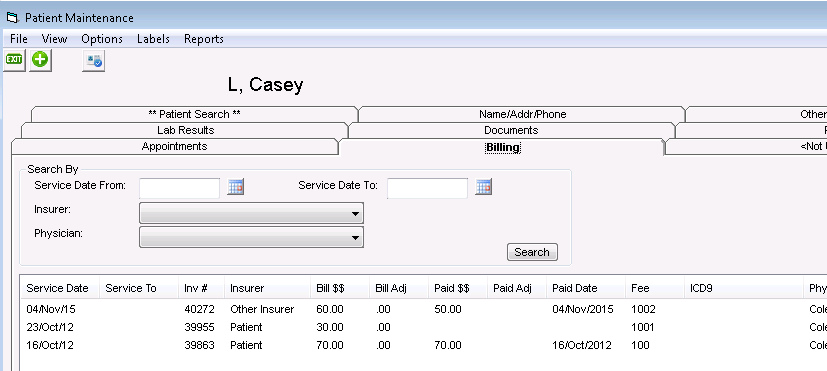Screen dimensions: 827x371
Task: Switch to the Patient Search tab
Action: (x=195, y=114)
